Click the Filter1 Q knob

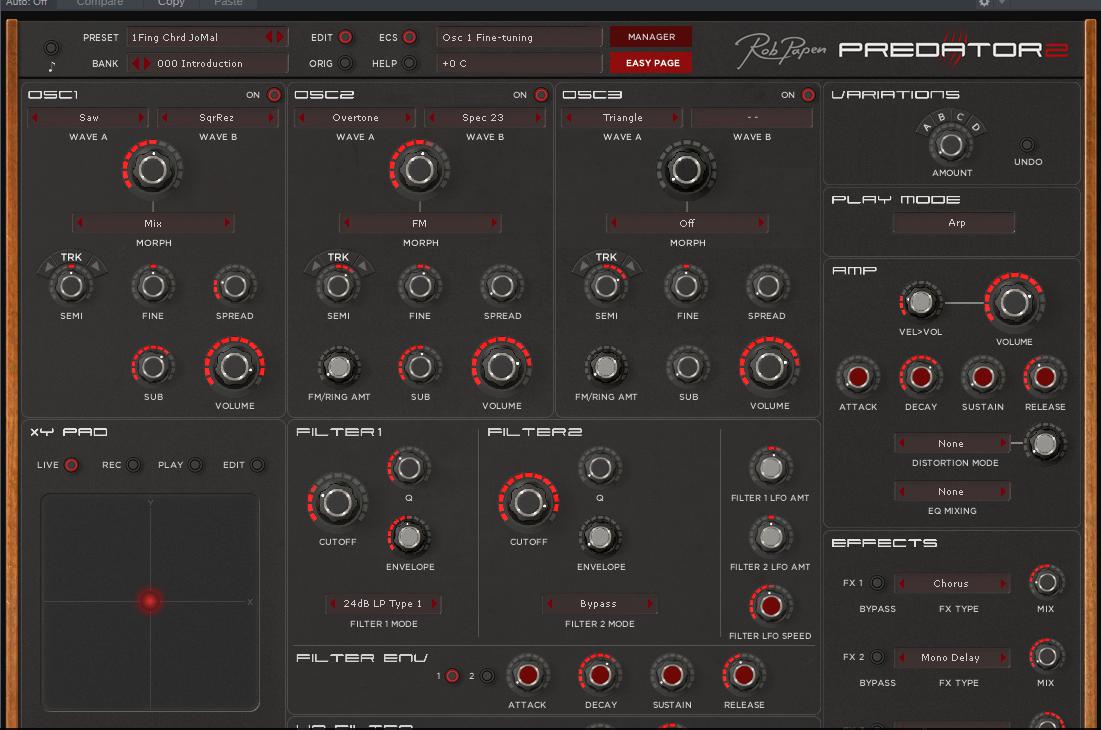click(x=409, y=467)
